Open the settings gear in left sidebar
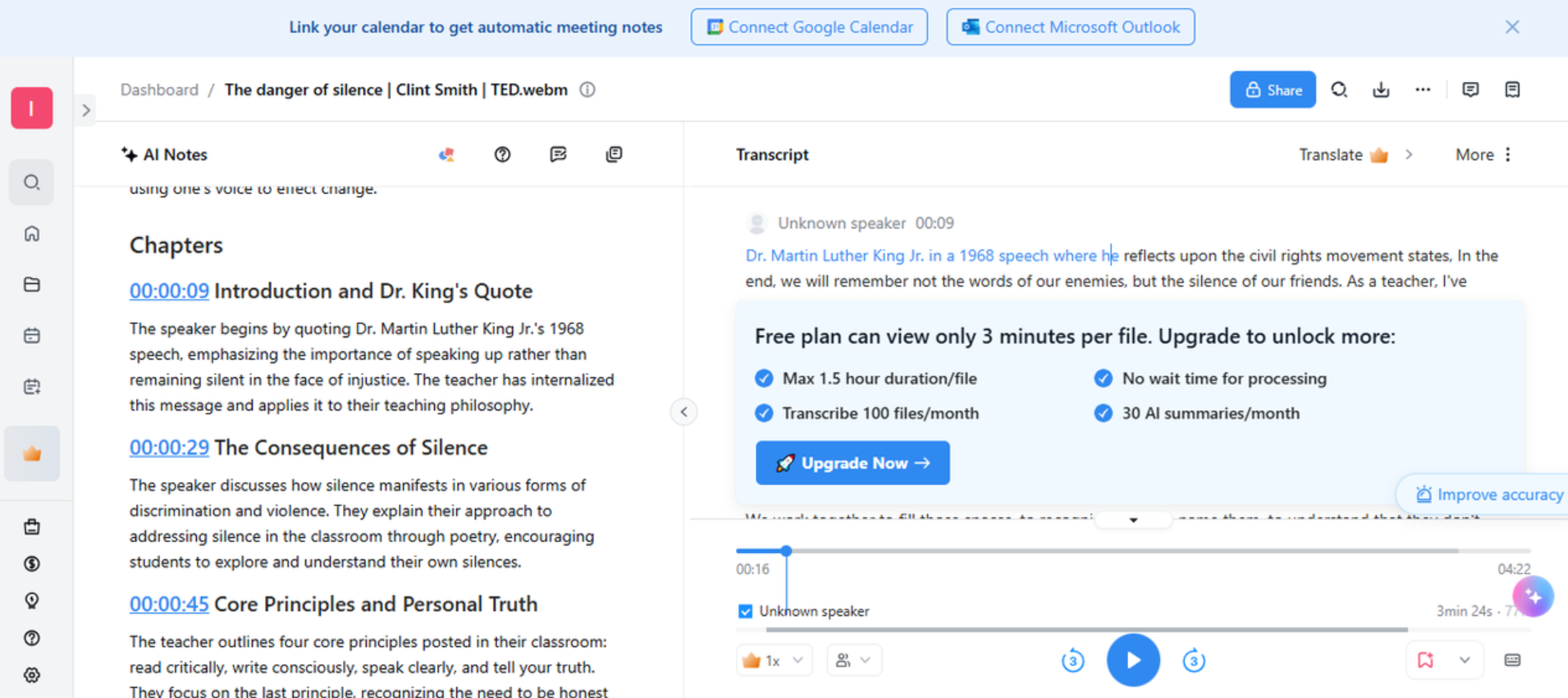Viewport: 1568px width, 698px height. [32, 675]
